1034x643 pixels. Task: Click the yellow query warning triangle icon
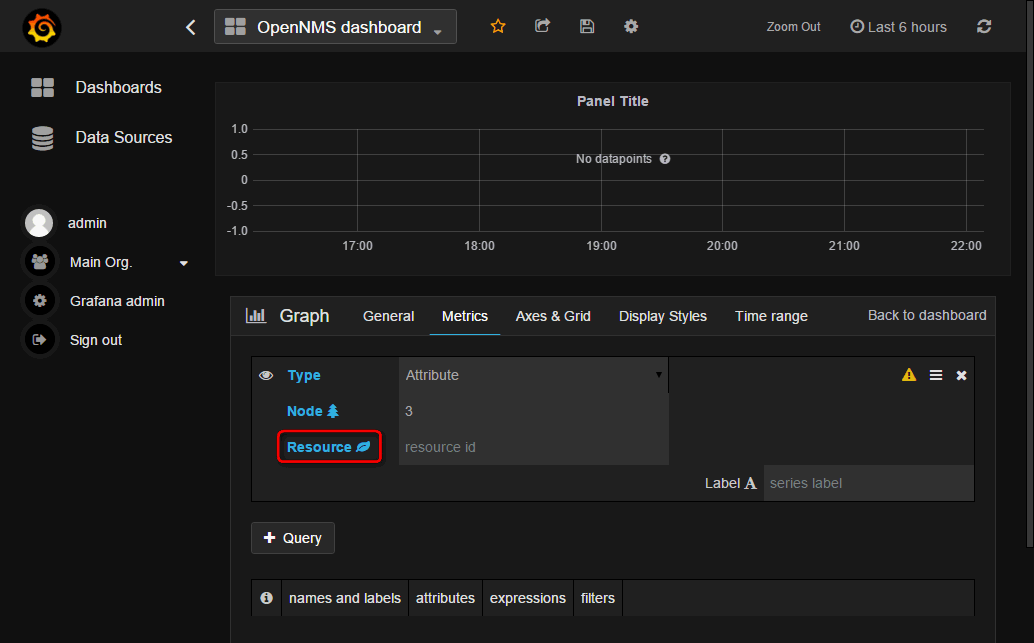point(909,375)
